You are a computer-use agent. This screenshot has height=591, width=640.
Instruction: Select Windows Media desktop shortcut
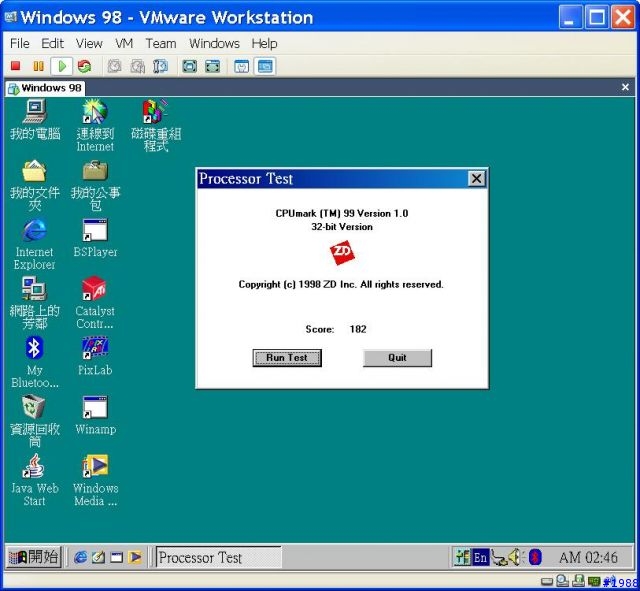click(x=96, y=480)
